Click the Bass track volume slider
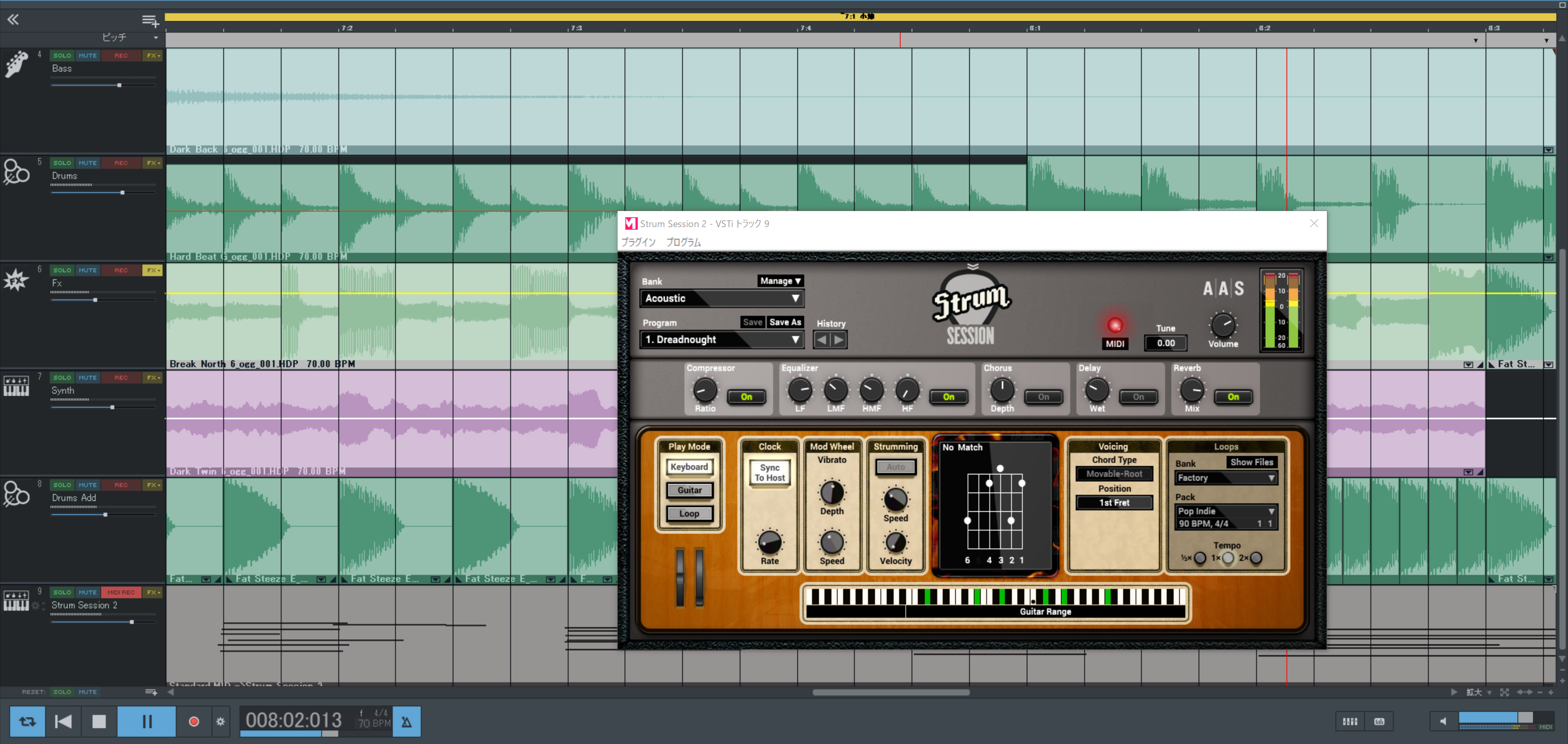Screen dimensions: 1568x744 pos(103,85)
